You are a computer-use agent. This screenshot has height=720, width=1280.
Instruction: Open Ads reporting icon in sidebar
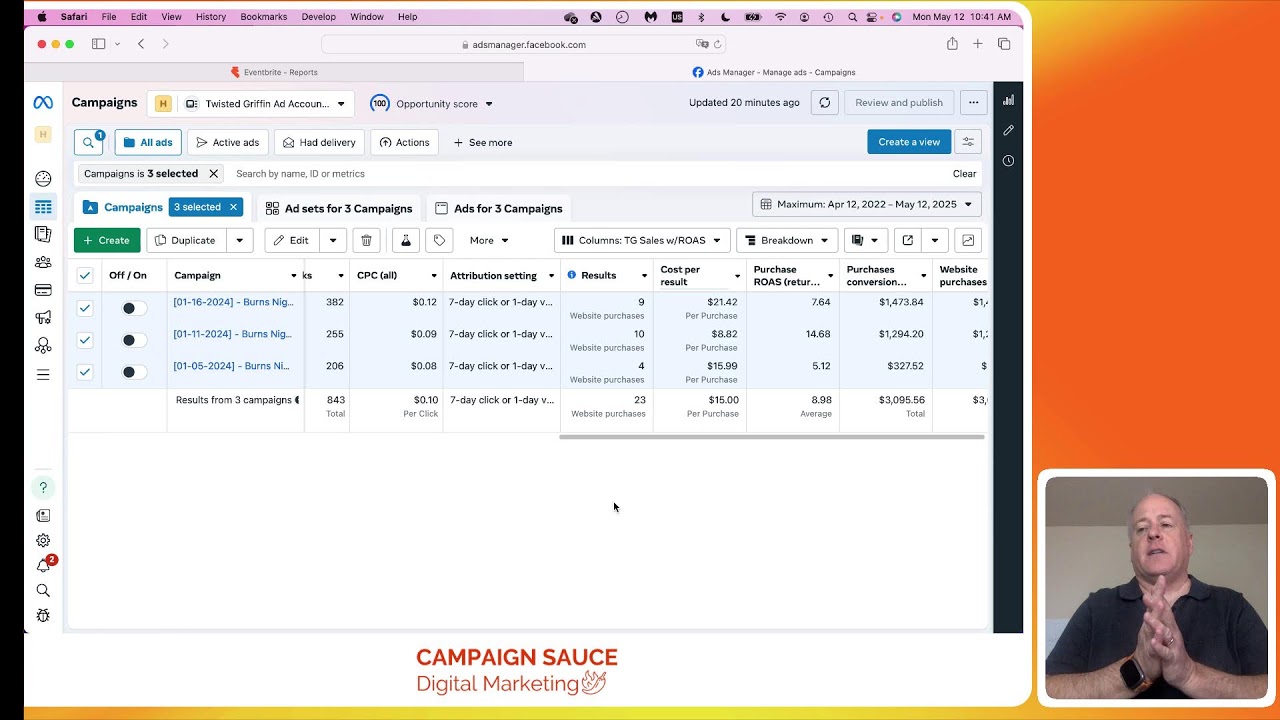43,234
